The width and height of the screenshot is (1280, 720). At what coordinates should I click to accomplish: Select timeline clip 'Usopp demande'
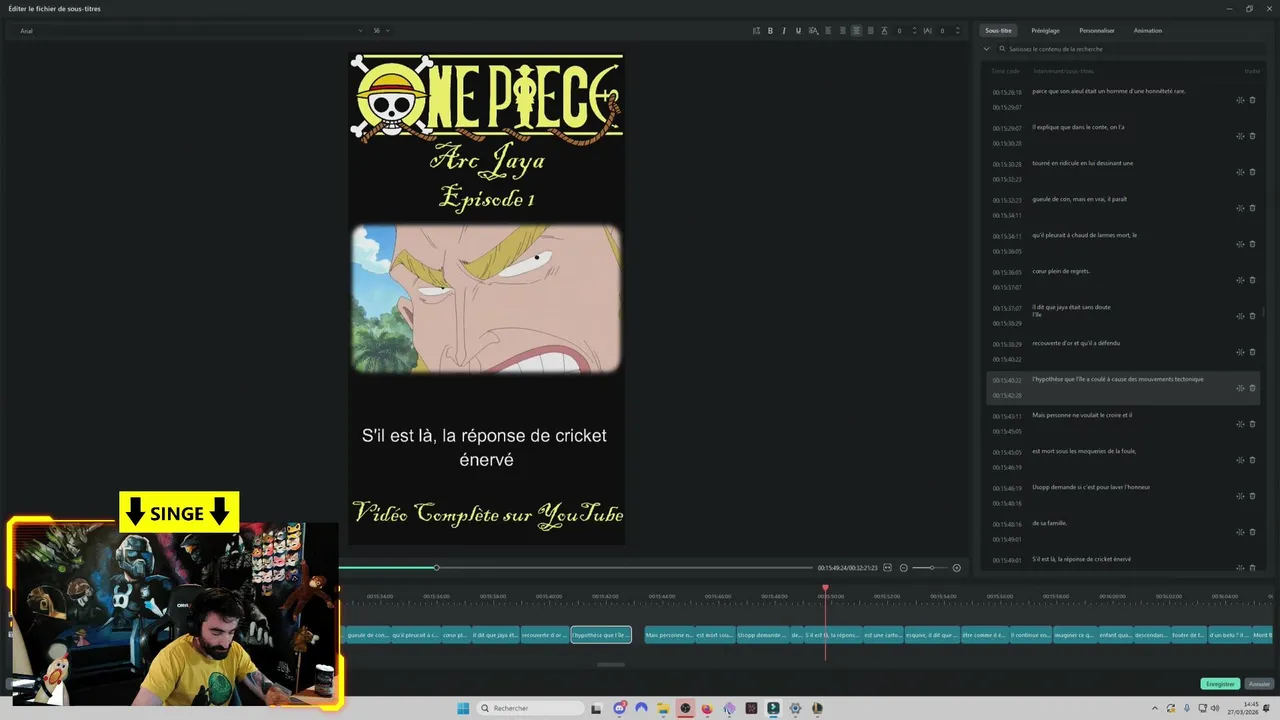763,635
